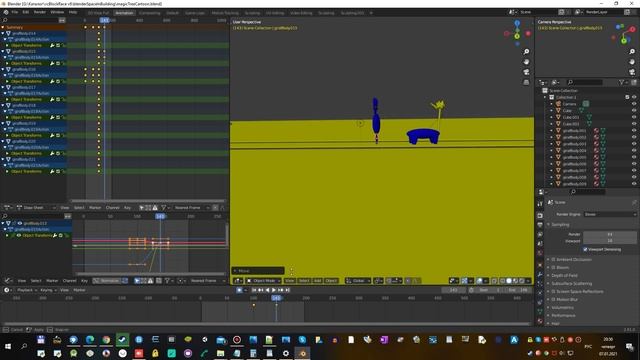Open the Object Mode dropdown
This screenshot has width=640, height=360.
pyautogui.click(x=264, y=281)
